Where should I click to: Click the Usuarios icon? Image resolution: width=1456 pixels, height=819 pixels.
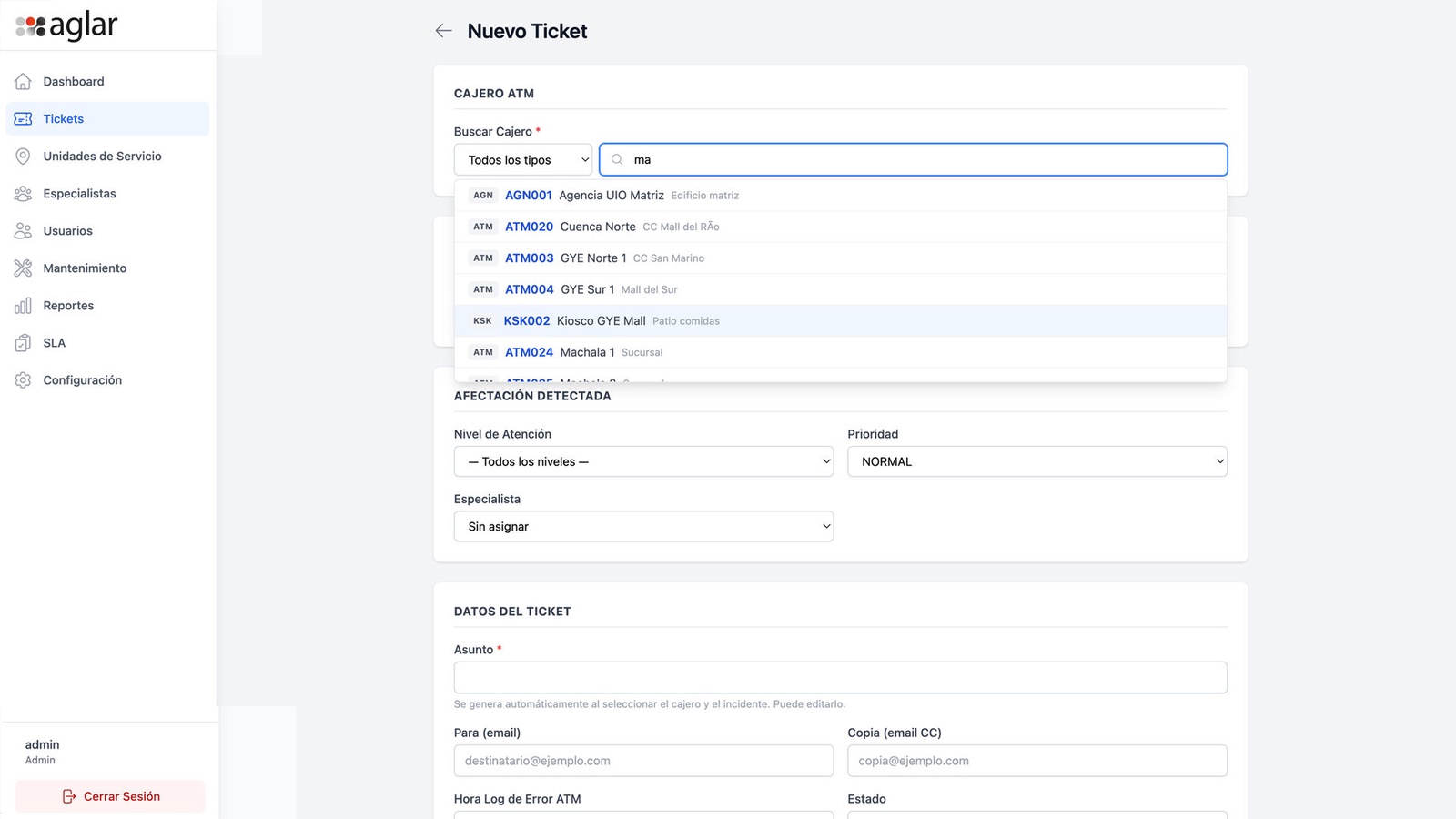23,231
